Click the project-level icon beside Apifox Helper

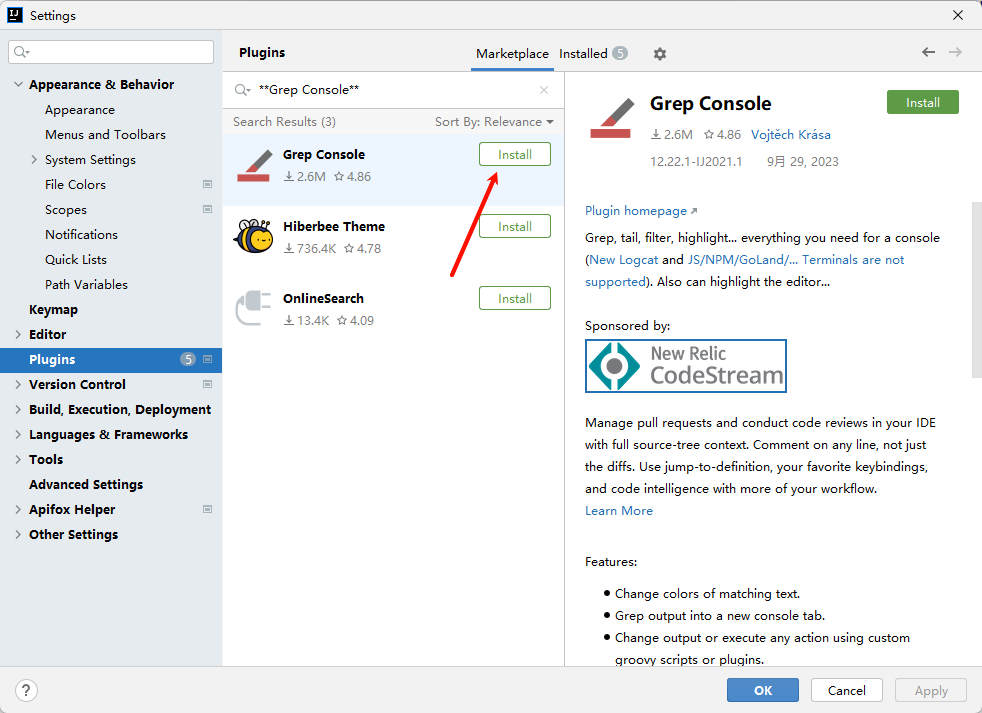click(207, 509)
